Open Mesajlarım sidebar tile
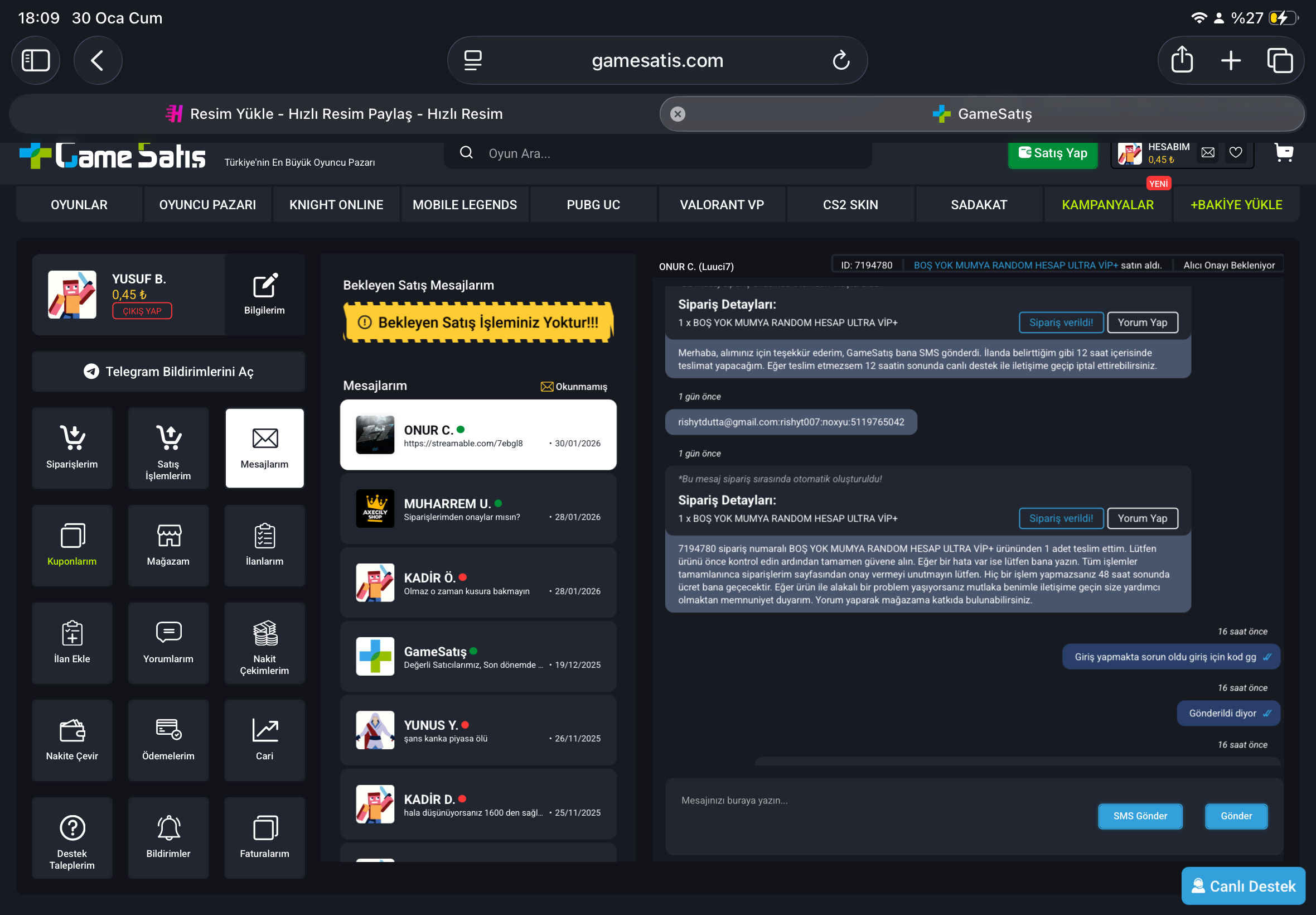The width and height of the screenshot is (1316, 915). click(265, 448)
